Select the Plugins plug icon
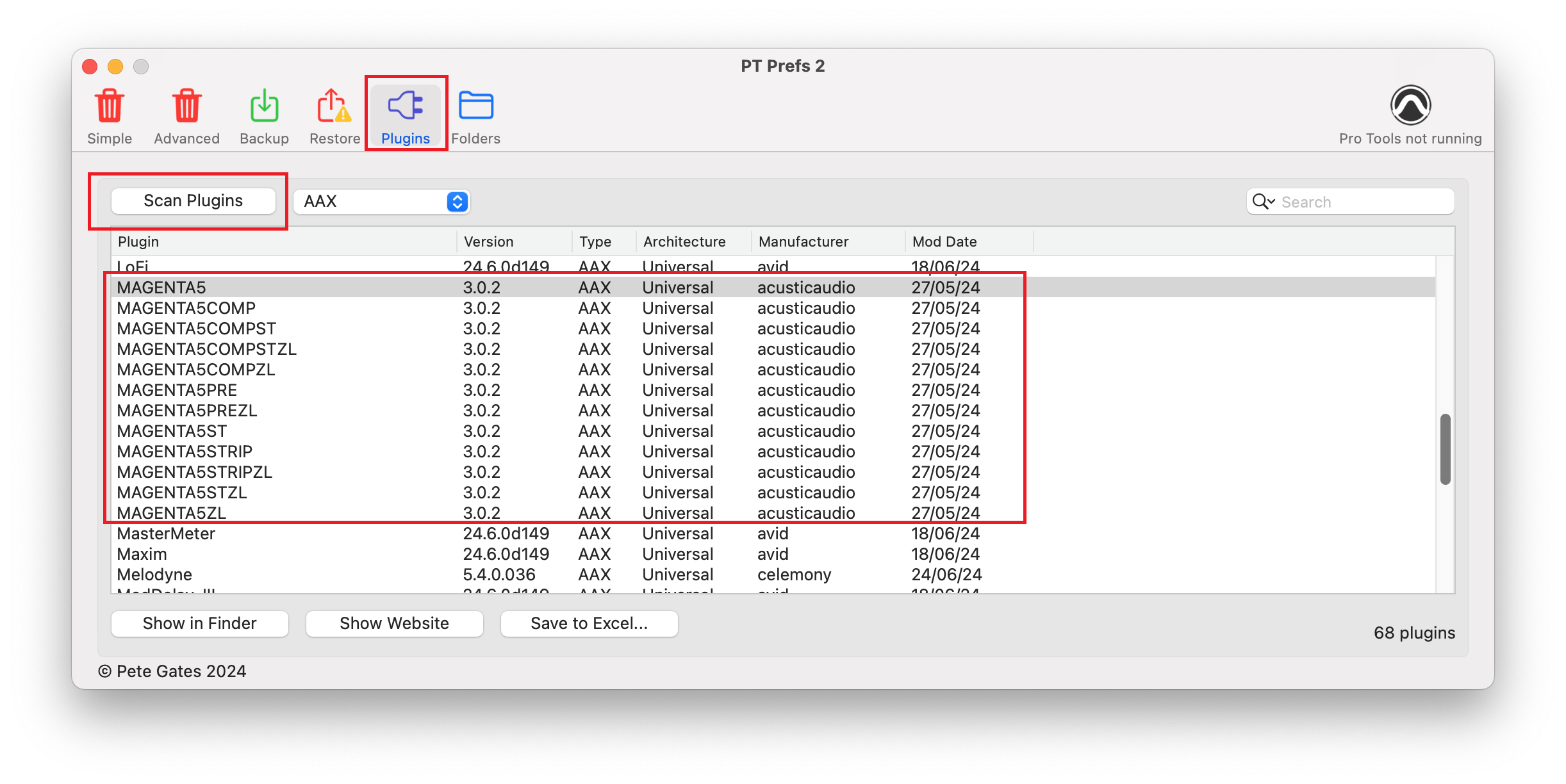 [406, 106]
